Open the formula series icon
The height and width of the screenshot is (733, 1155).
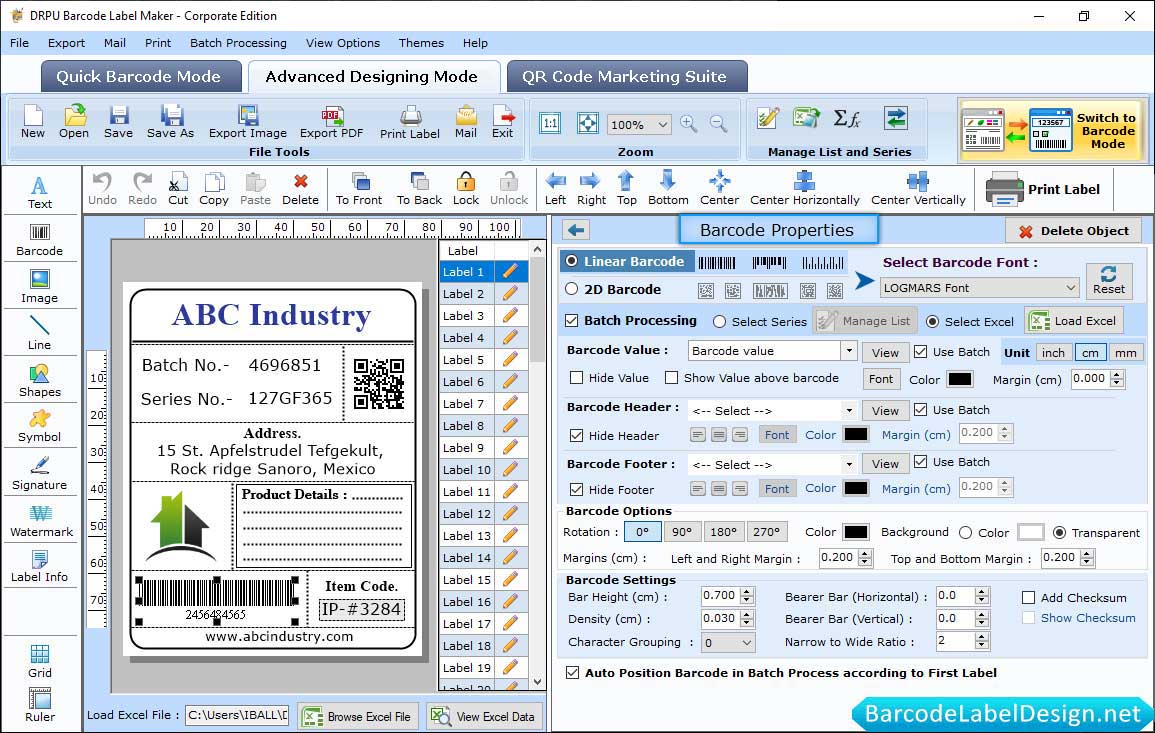coord(846,118)
